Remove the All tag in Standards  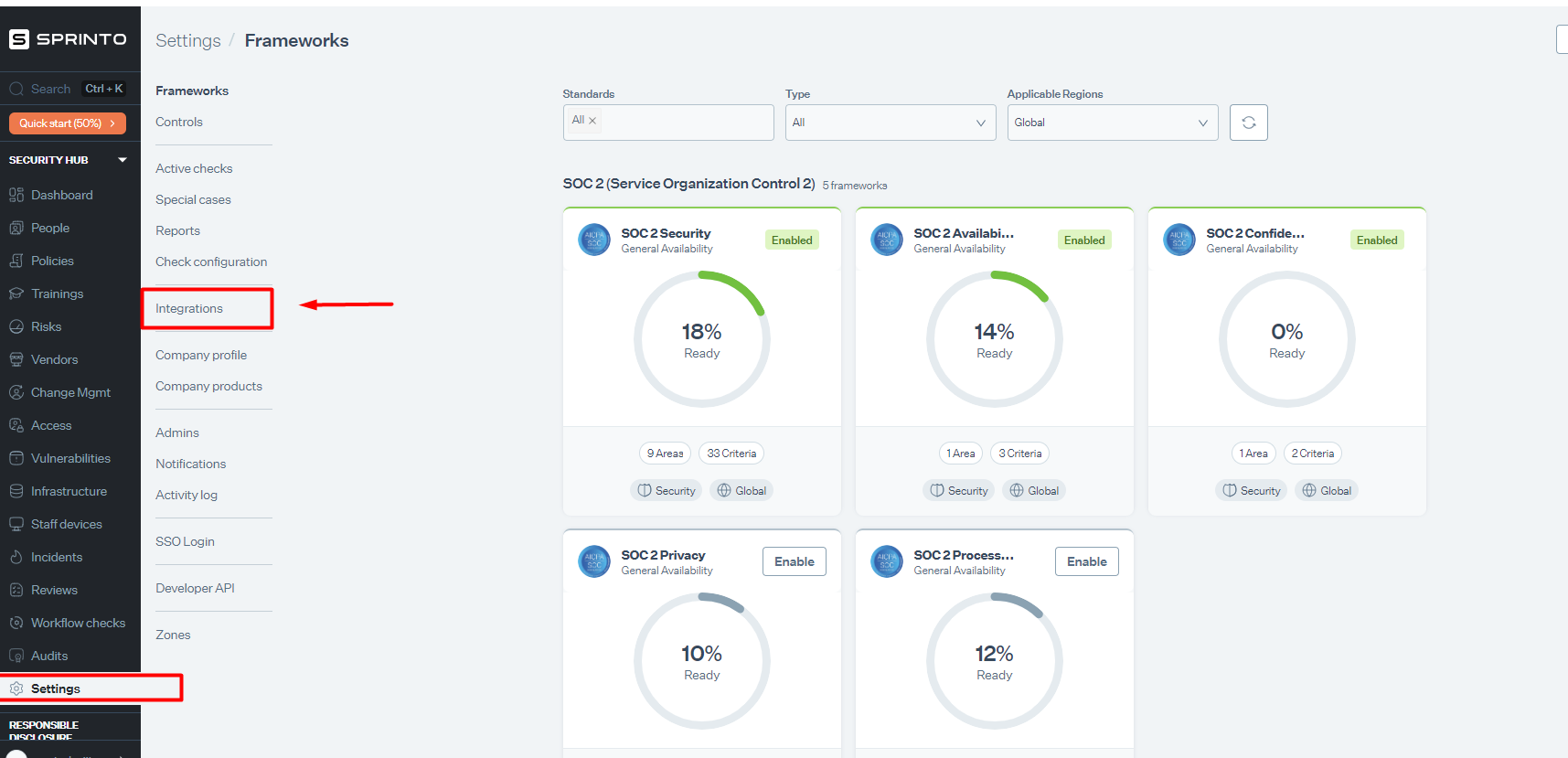point(592,121)
